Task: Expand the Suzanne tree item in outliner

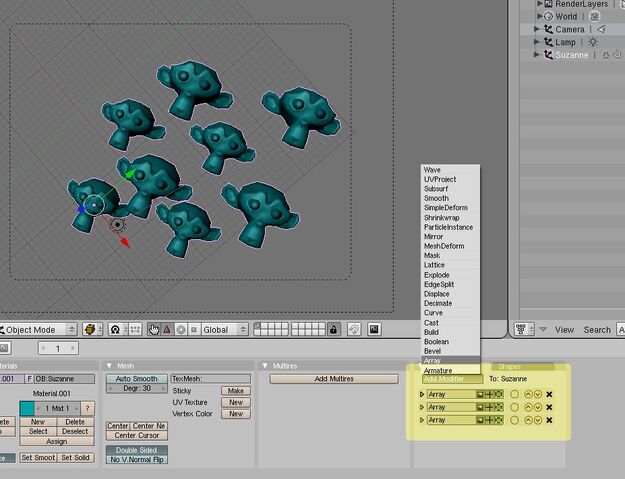Action: click(537, 55)
